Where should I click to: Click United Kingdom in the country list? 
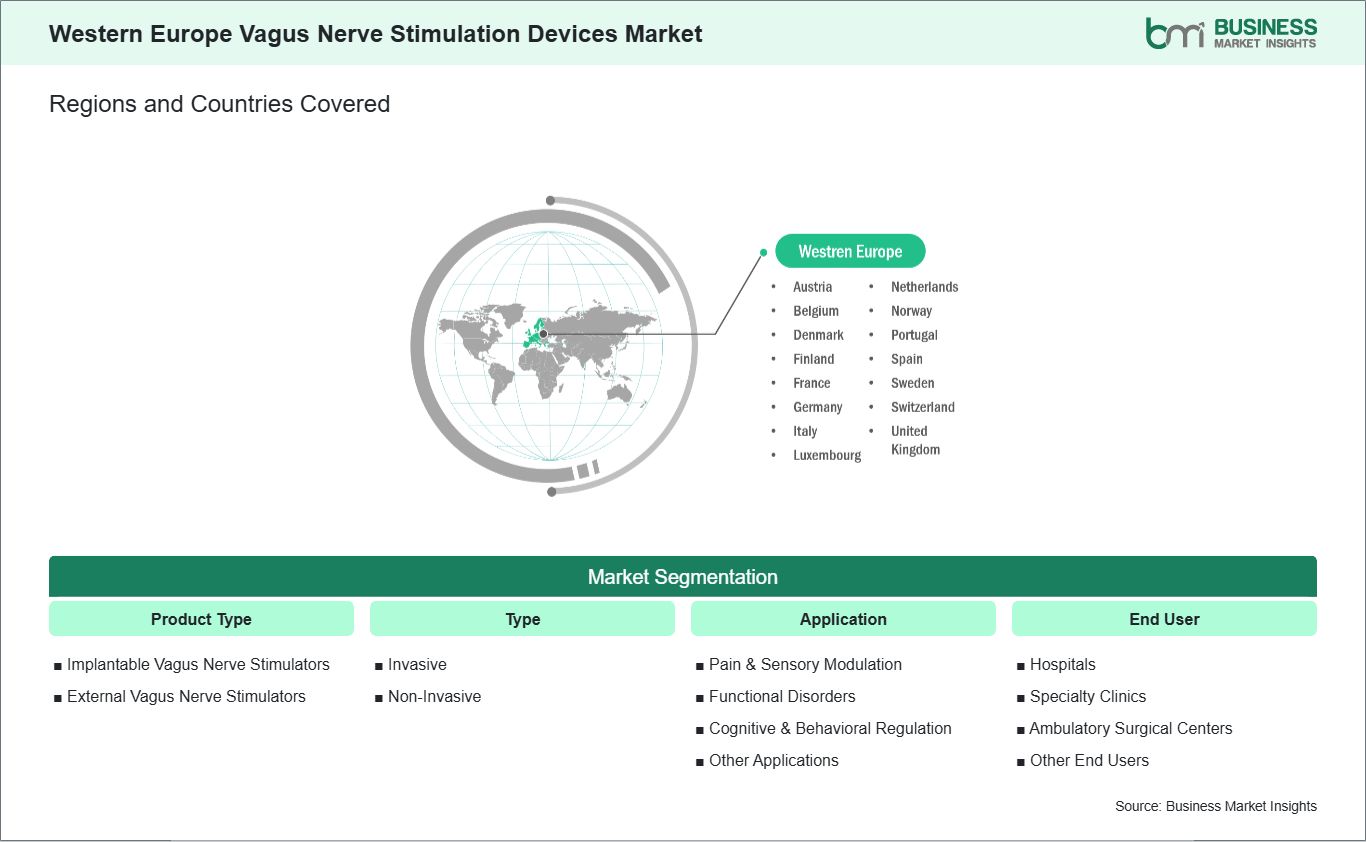pos(916,440)
